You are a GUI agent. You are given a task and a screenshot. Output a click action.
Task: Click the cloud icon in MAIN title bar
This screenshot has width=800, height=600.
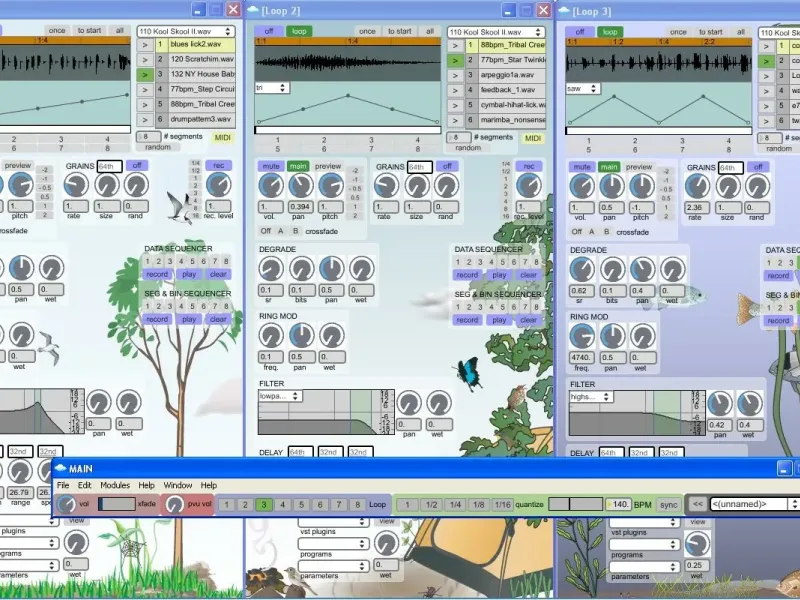(61, 468)
